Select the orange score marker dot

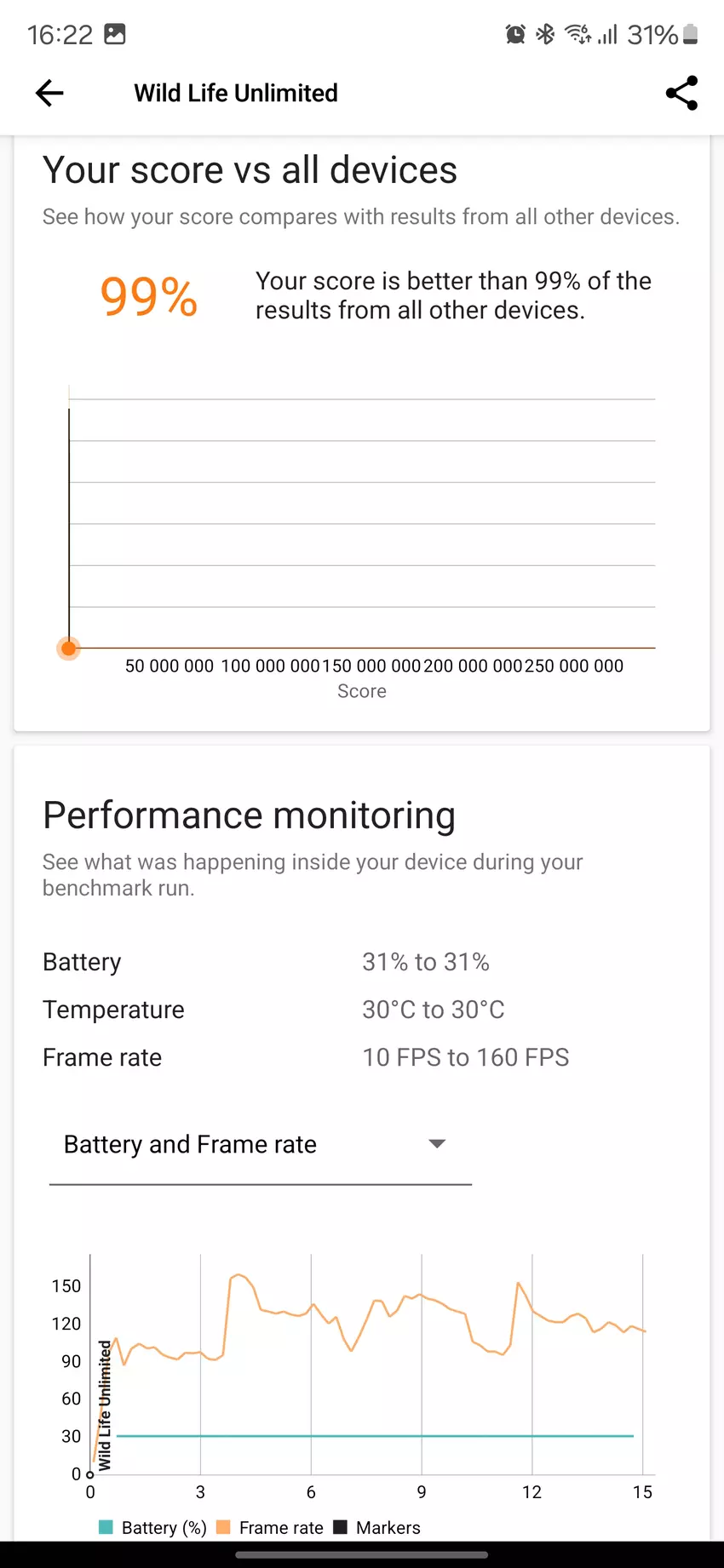tap(69, 649)
